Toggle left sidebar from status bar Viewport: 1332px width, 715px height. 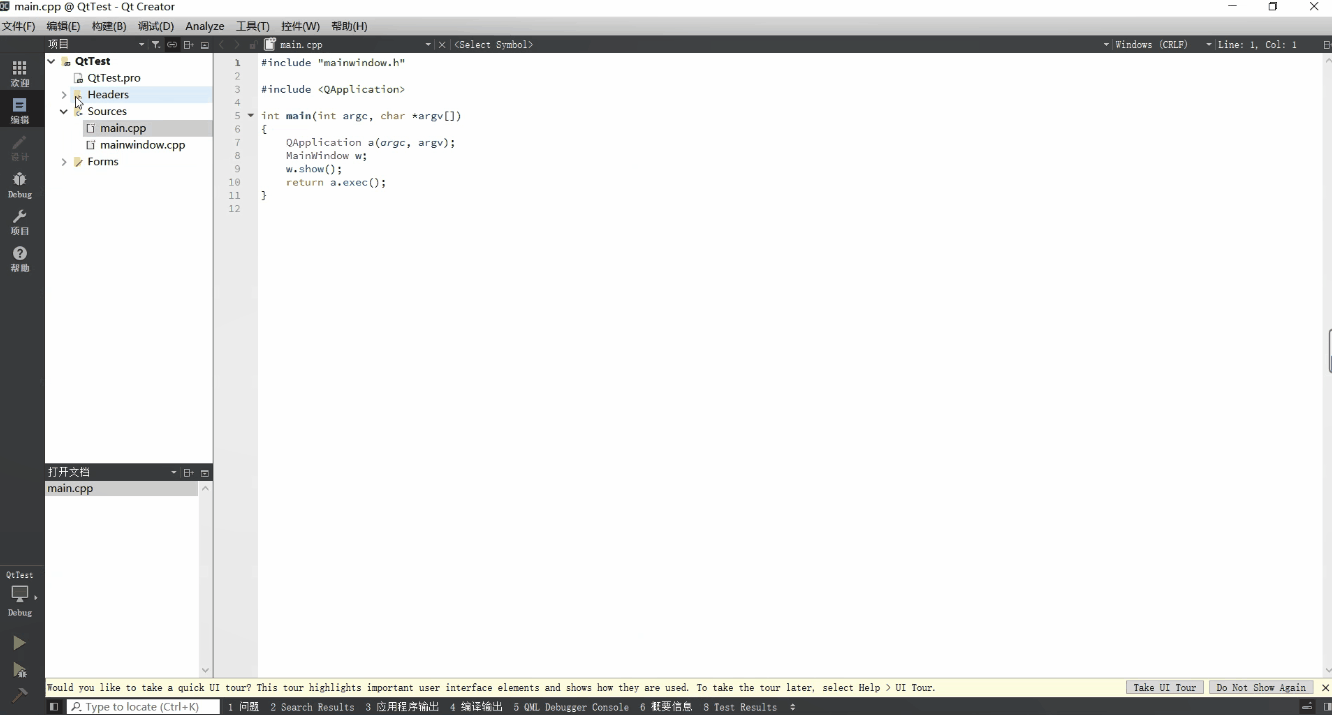point(54,707)
